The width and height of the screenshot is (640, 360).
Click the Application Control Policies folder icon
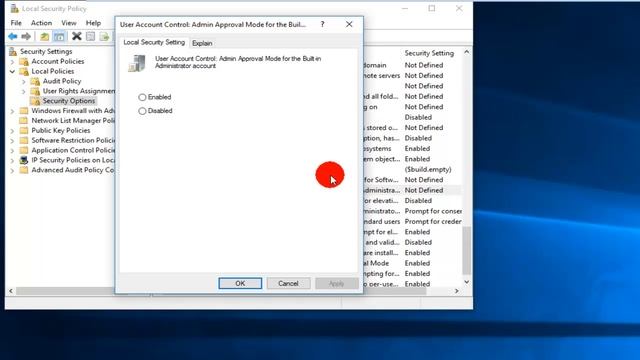(x=24, y=150)
